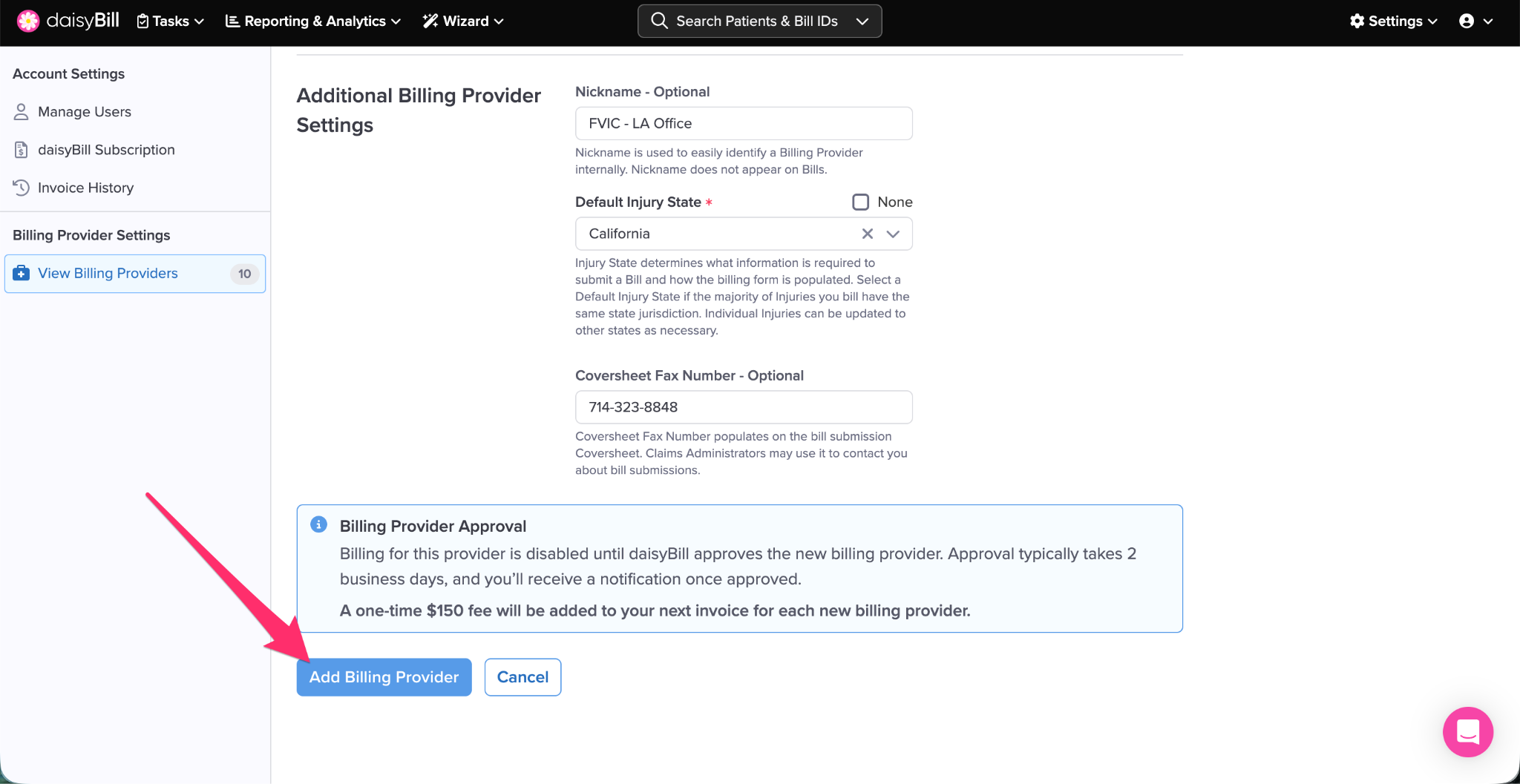The width and height of the screenshot is (1520, 784).
Task: Open the pink chat support bubble
Action: pos(1467,731)
